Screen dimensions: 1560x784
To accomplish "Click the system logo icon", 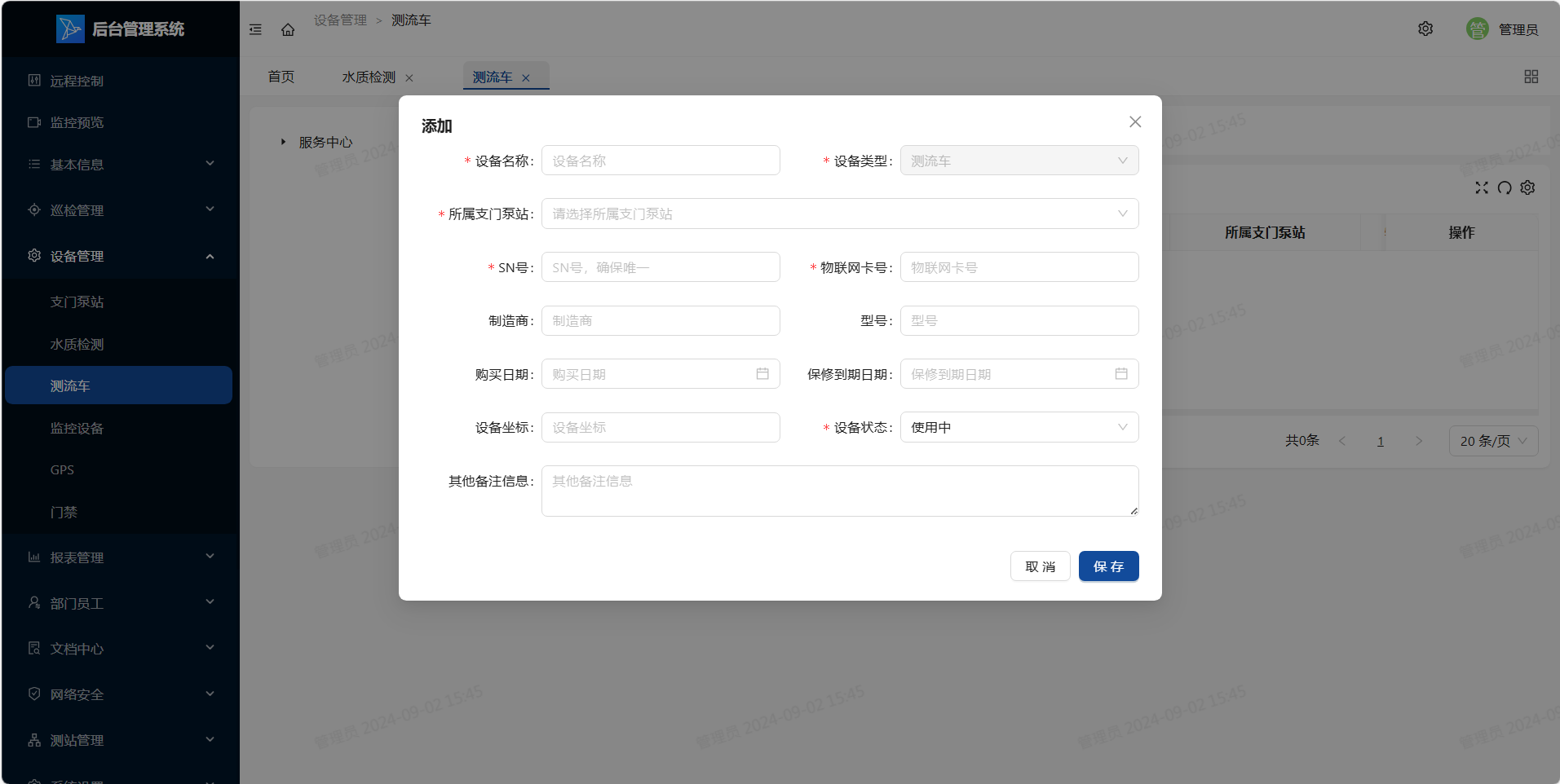I will pyautogui.click(x=70, y=29).
